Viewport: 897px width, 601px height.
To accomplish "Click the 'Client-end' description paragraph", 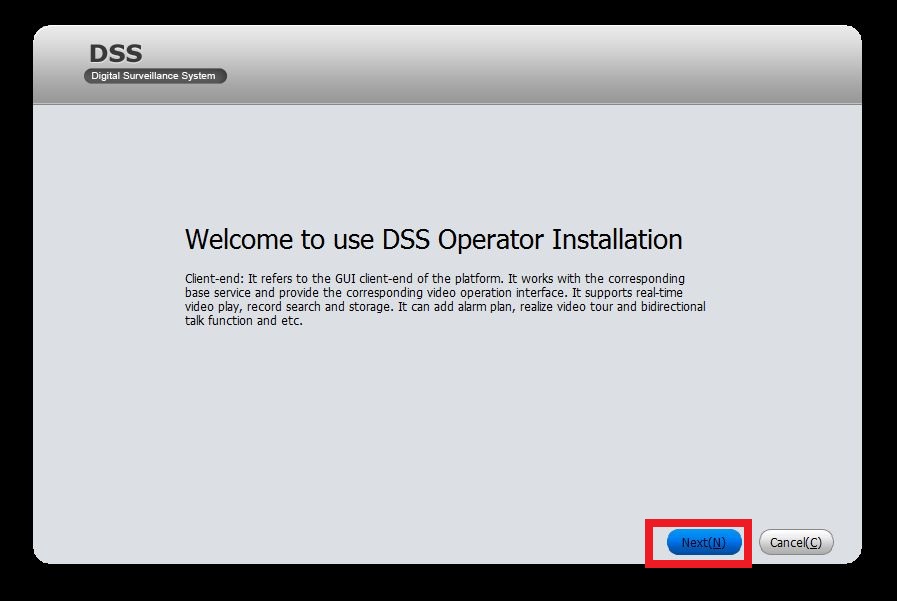I will coord(445,300).
